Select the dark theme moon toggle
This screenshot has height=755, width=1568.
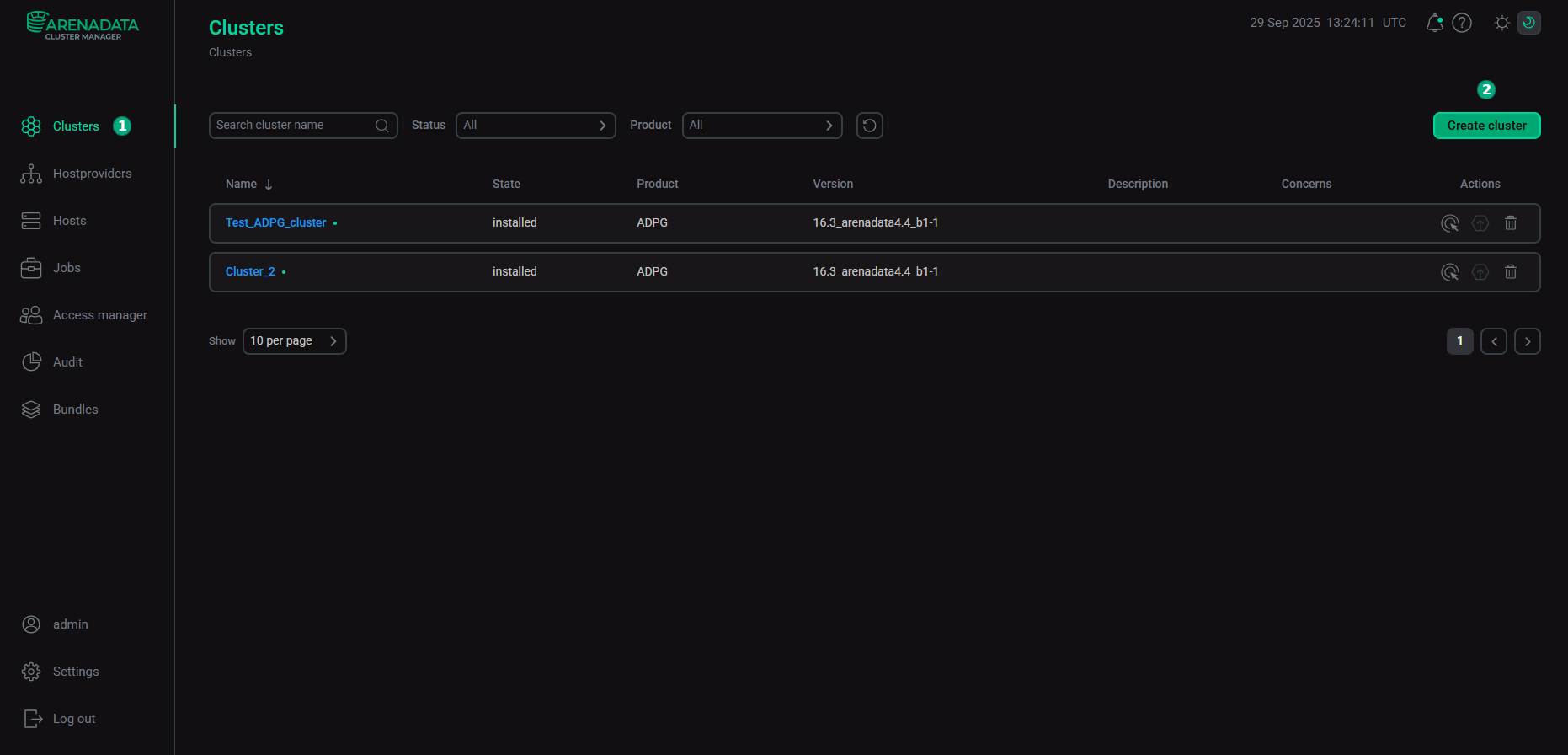[x=1528, y=23]
